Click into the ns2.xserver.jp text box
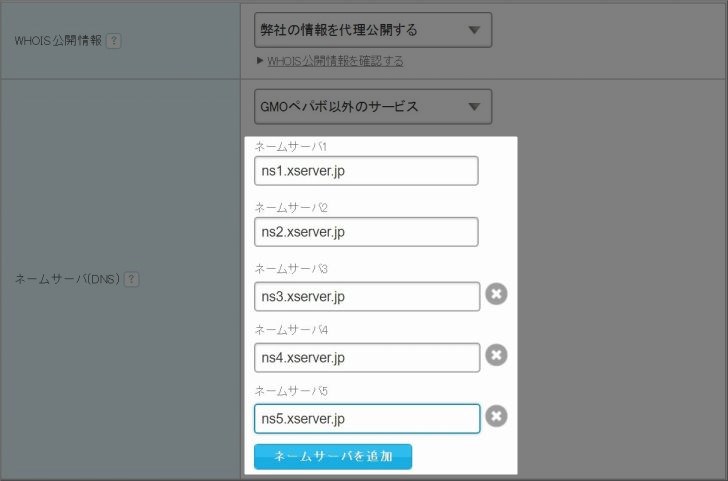This screenshot has width=728, height=481. click(x=366, y=232)
